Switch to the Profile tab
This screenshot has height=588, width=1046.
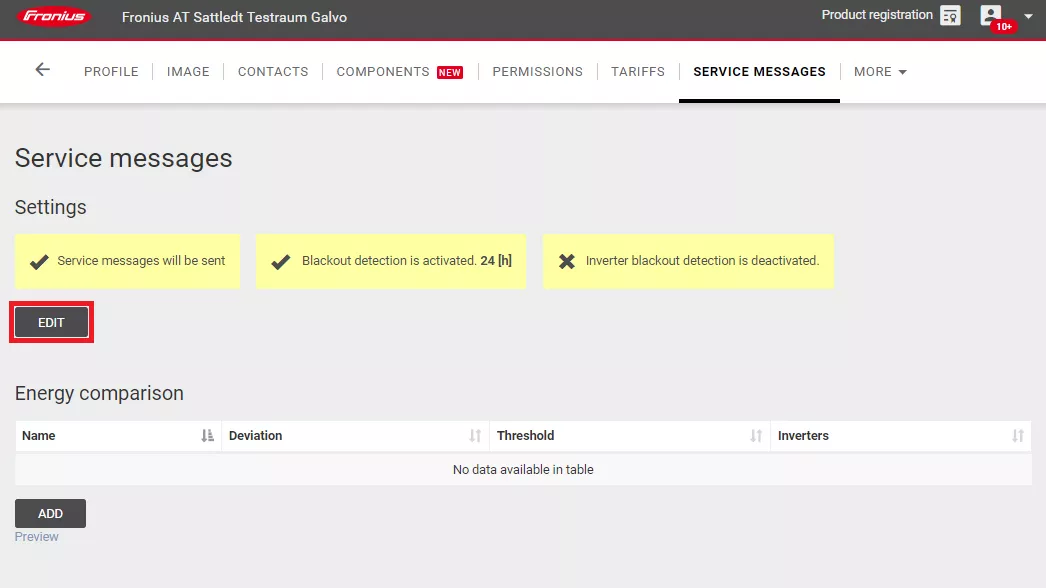click(111, 71)
